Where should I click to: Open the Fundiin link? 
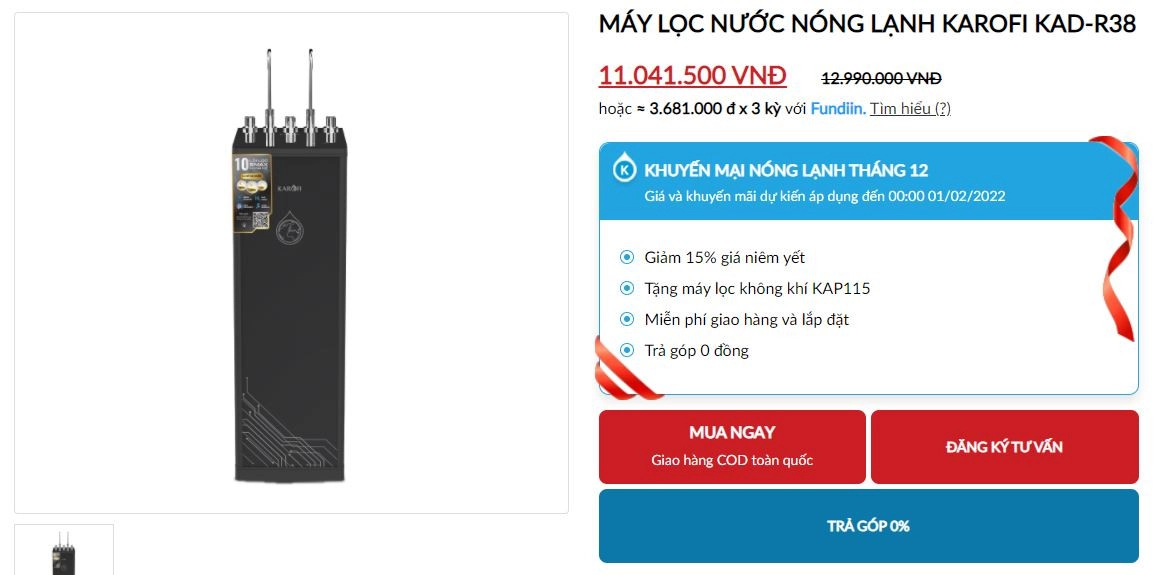click(x=838, y=108)
